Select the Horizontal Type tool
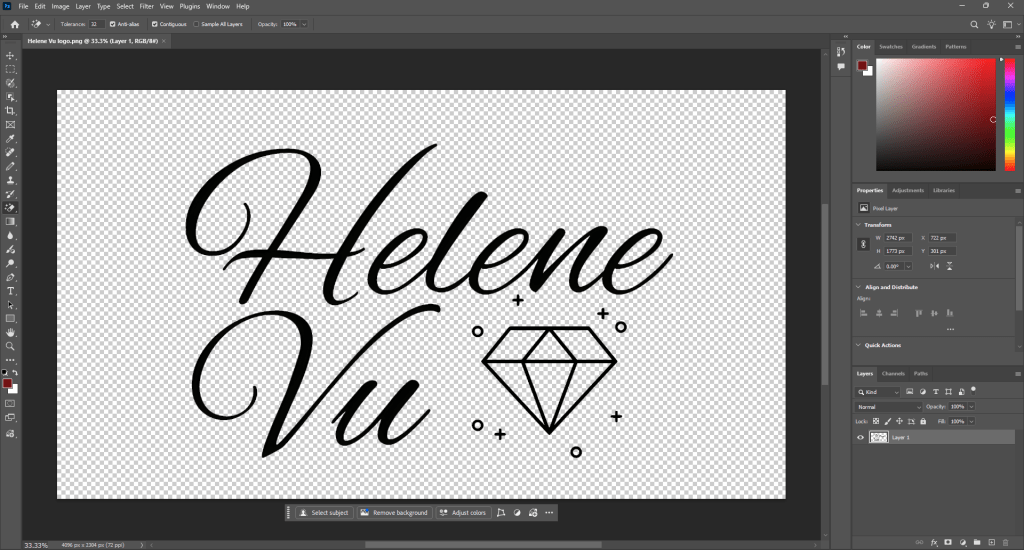 click(10, 290)
